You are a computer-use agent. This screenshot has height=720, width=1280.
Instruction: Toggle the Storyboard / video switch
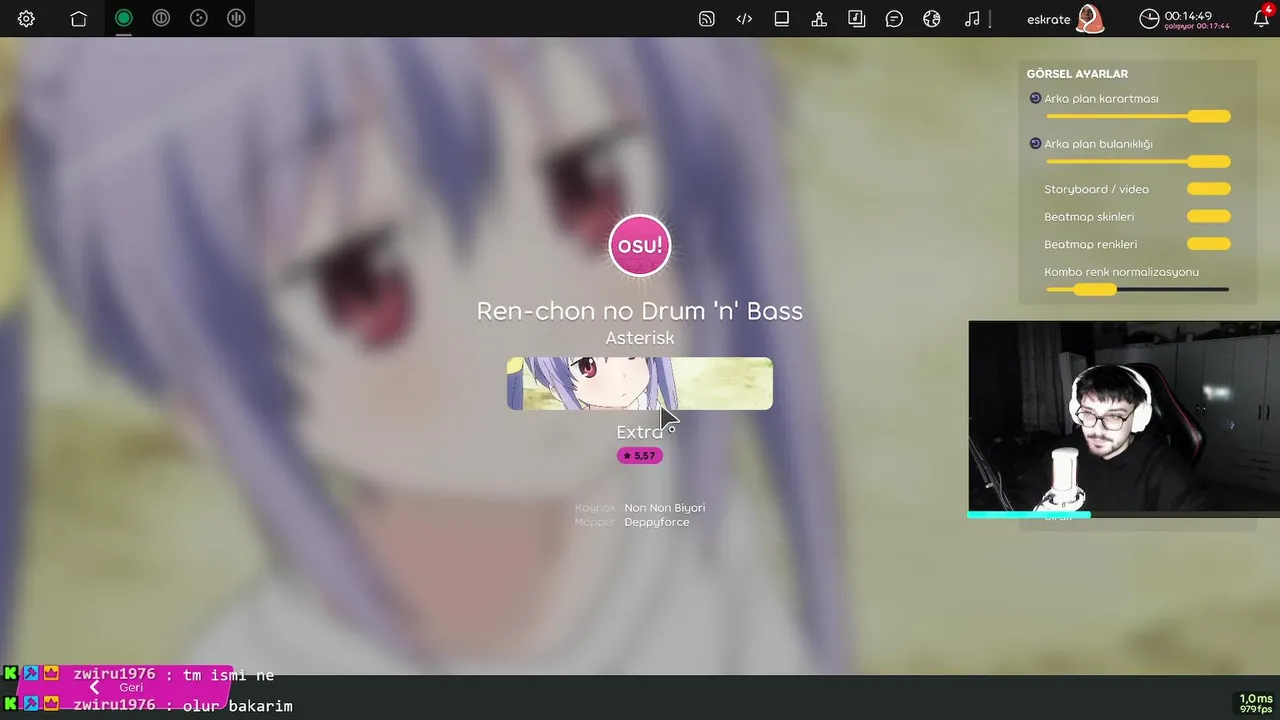tap(1208, 189)
